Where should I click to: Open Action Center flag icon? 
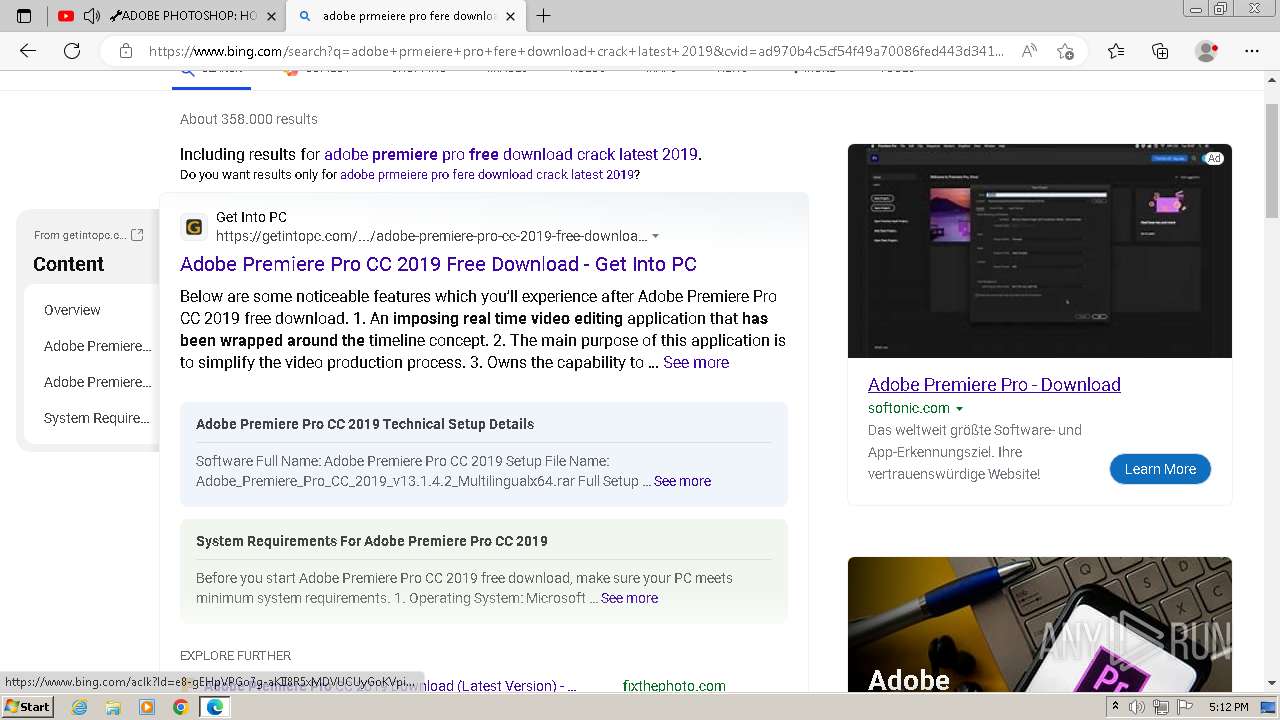tap(1183, 707)
